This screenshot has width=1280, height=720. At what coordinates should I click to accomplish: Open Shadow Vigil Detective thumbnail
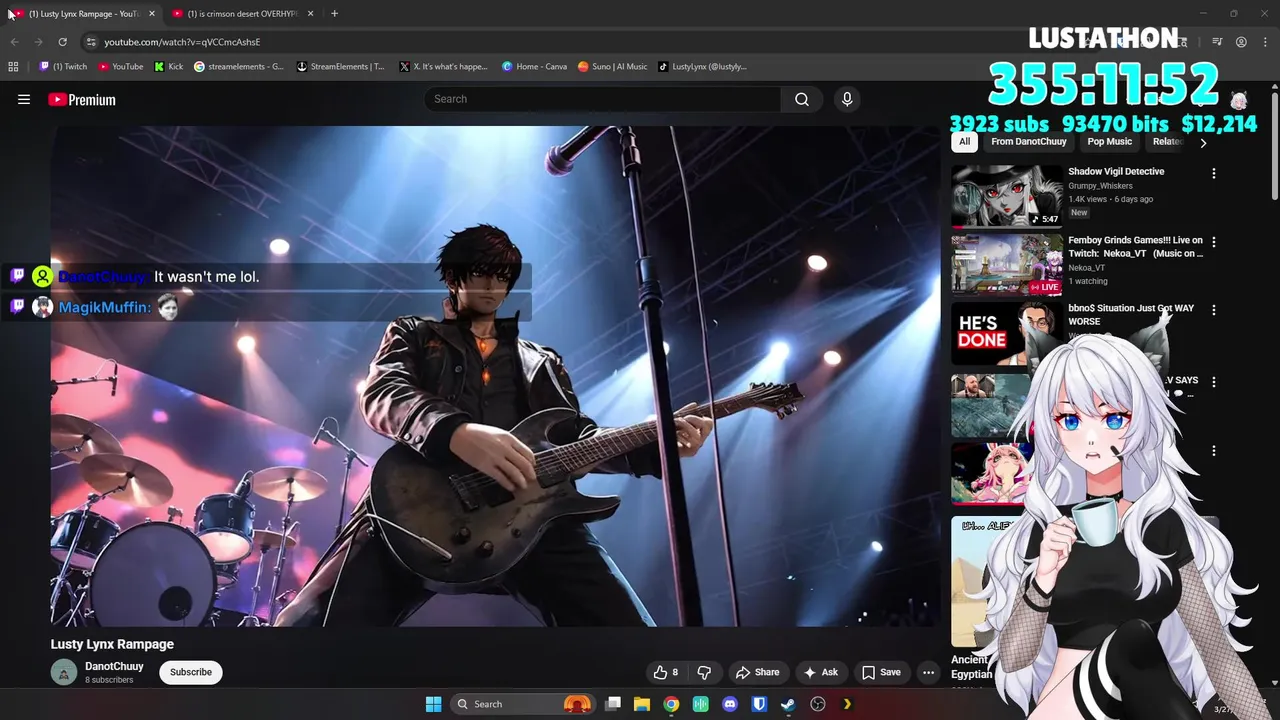(1006, 196)
